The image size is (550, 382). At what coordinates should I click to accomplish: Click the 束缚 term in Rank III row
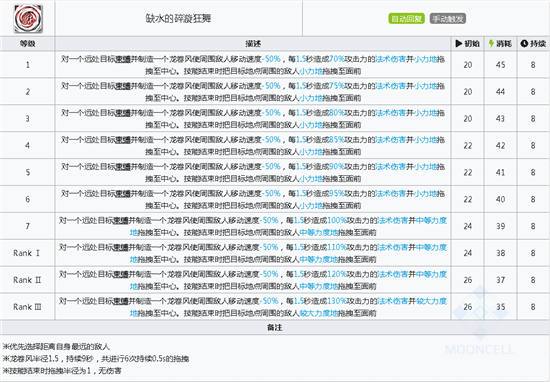[x=121, y=301]
